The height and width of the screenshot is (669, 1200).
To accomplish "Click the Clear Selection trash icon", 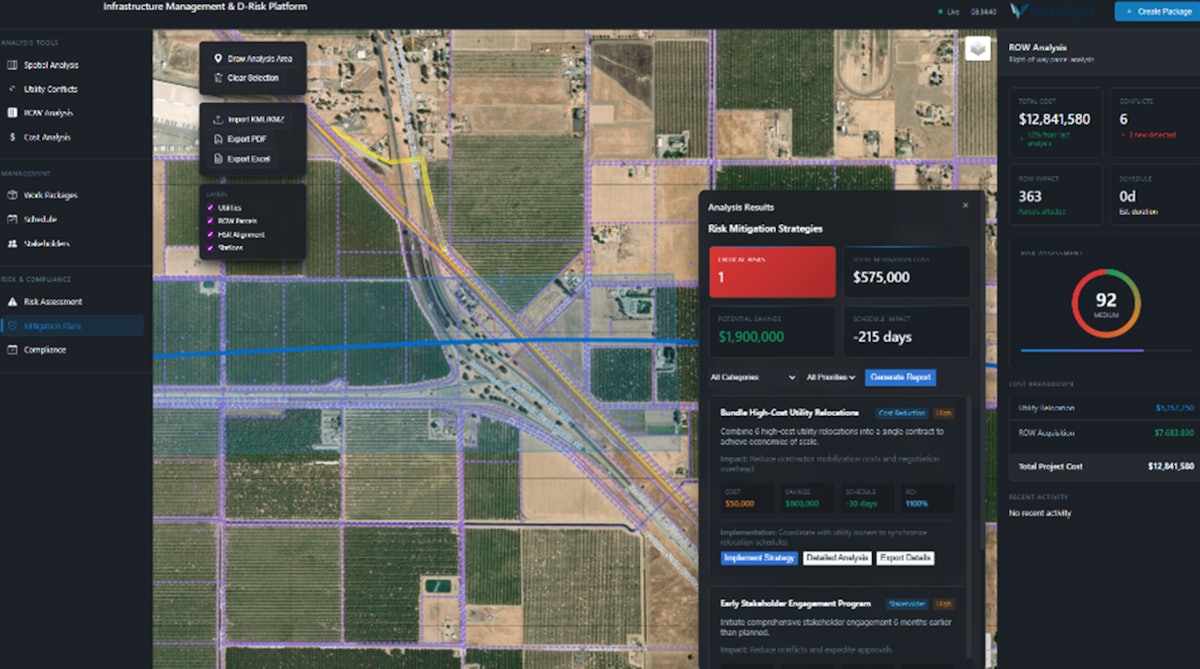I will point(218,78).
